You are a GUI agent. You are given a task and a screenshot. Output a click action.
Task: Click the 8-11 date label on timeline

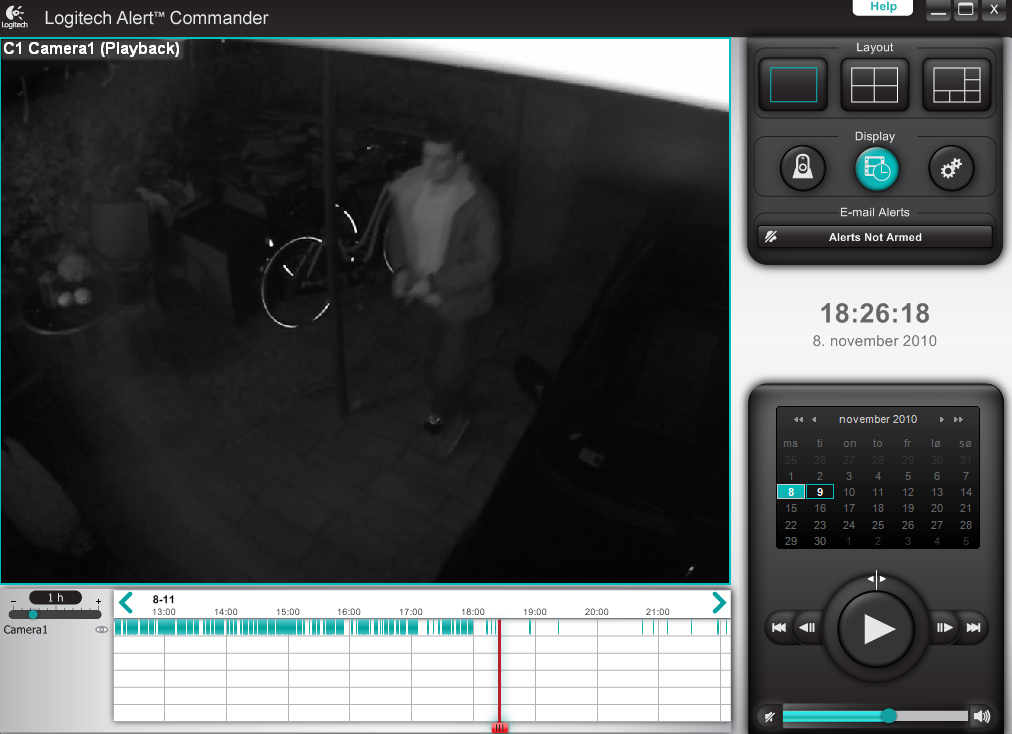tap(163, 600)
